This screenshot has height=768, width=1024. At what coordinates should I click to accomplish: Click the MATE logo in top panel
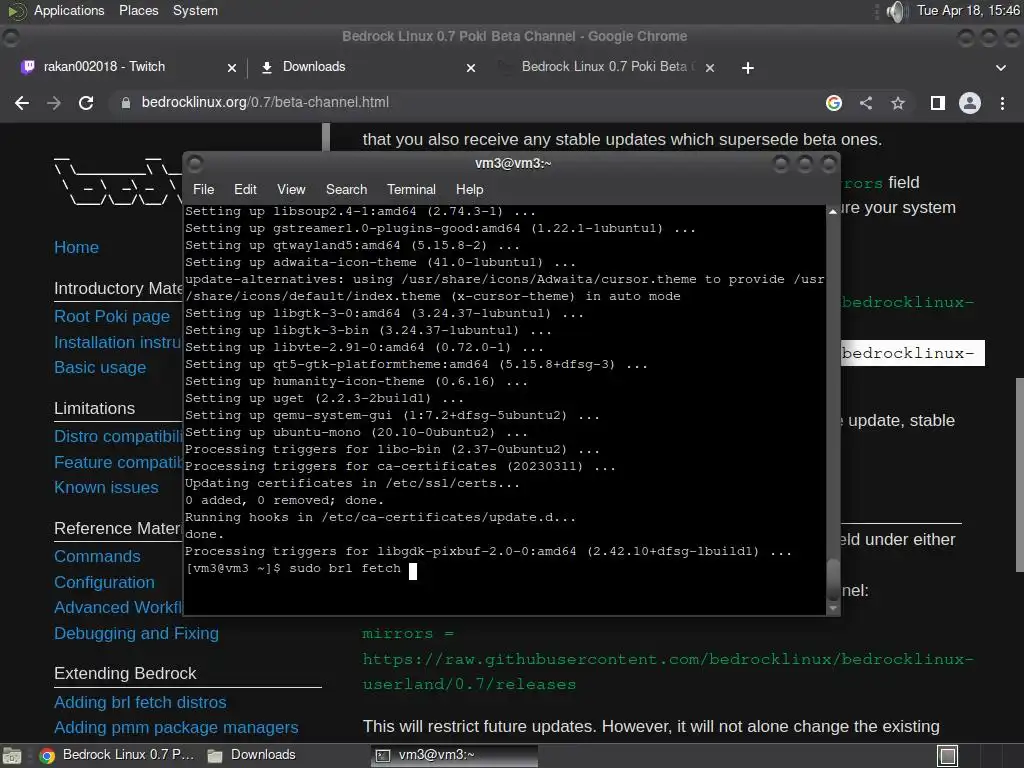(16, 11)
